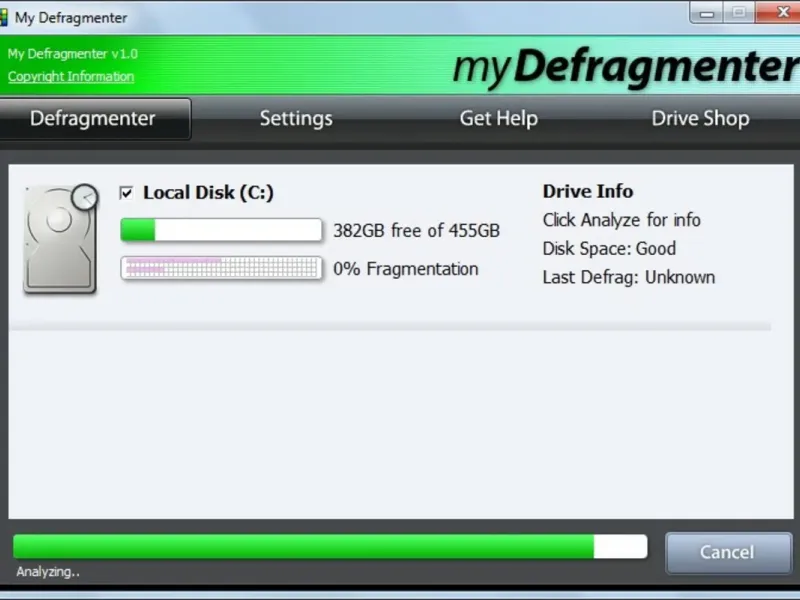Screen dimensions: 800x600
Task: Click the 'Analyzing..' status text
Action: (x=48, y=571)
